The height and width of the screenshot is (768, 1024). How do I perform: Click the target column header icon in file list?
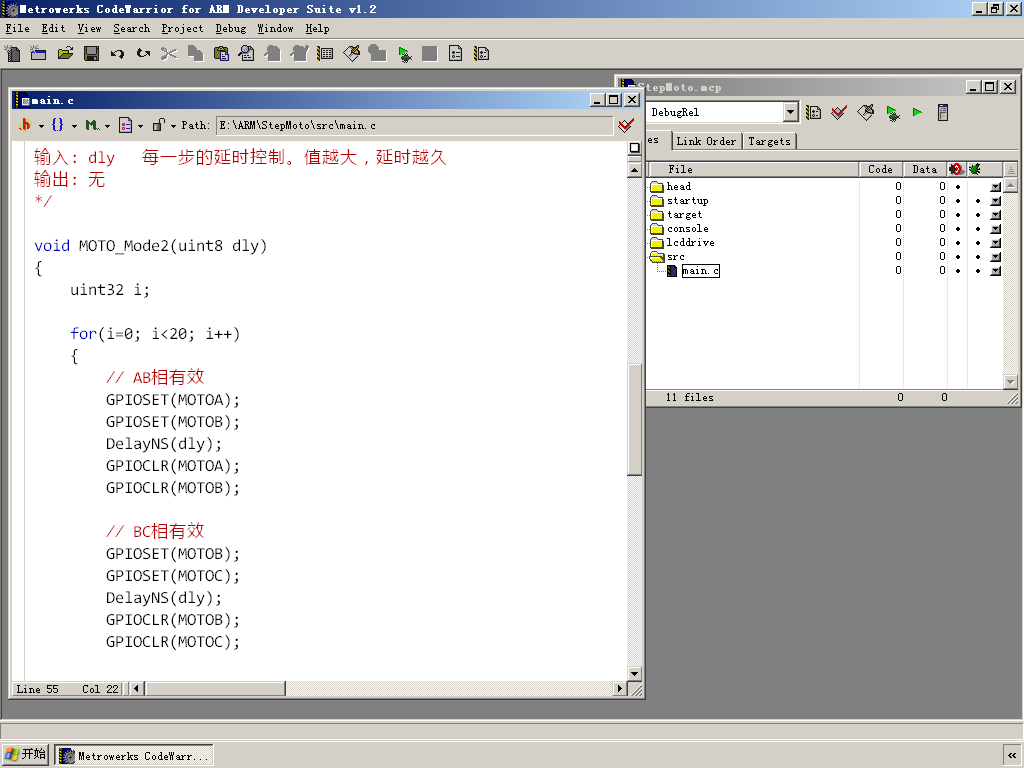pos(956,169)
